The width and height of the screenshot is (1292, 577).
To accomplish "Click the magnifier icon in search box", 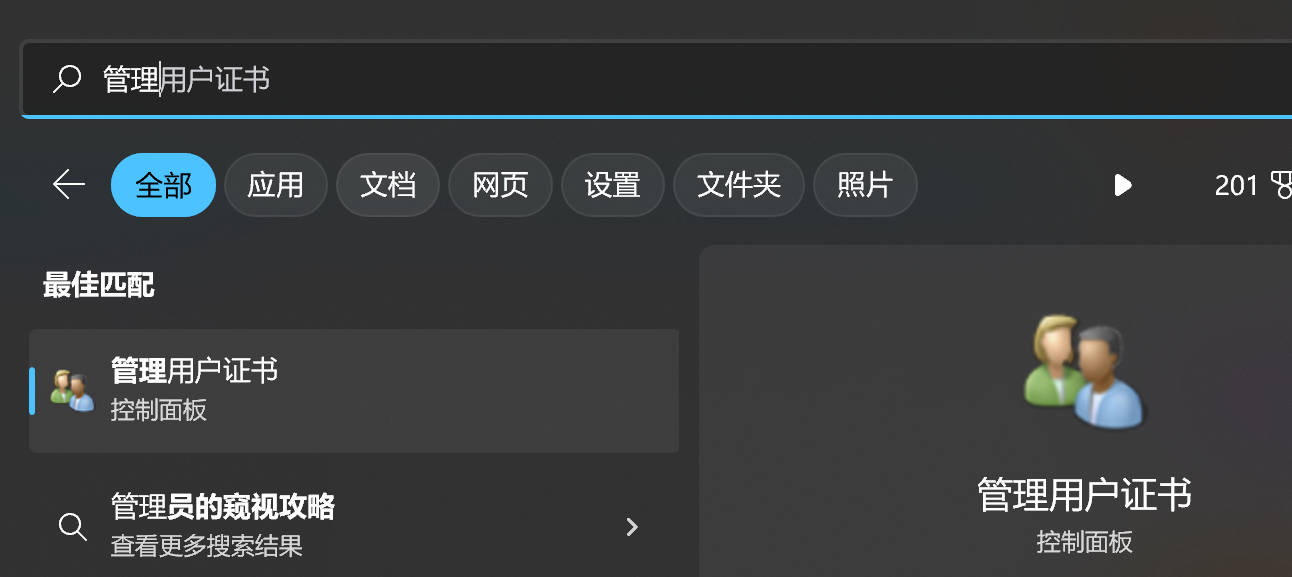I will coord(67,79).
